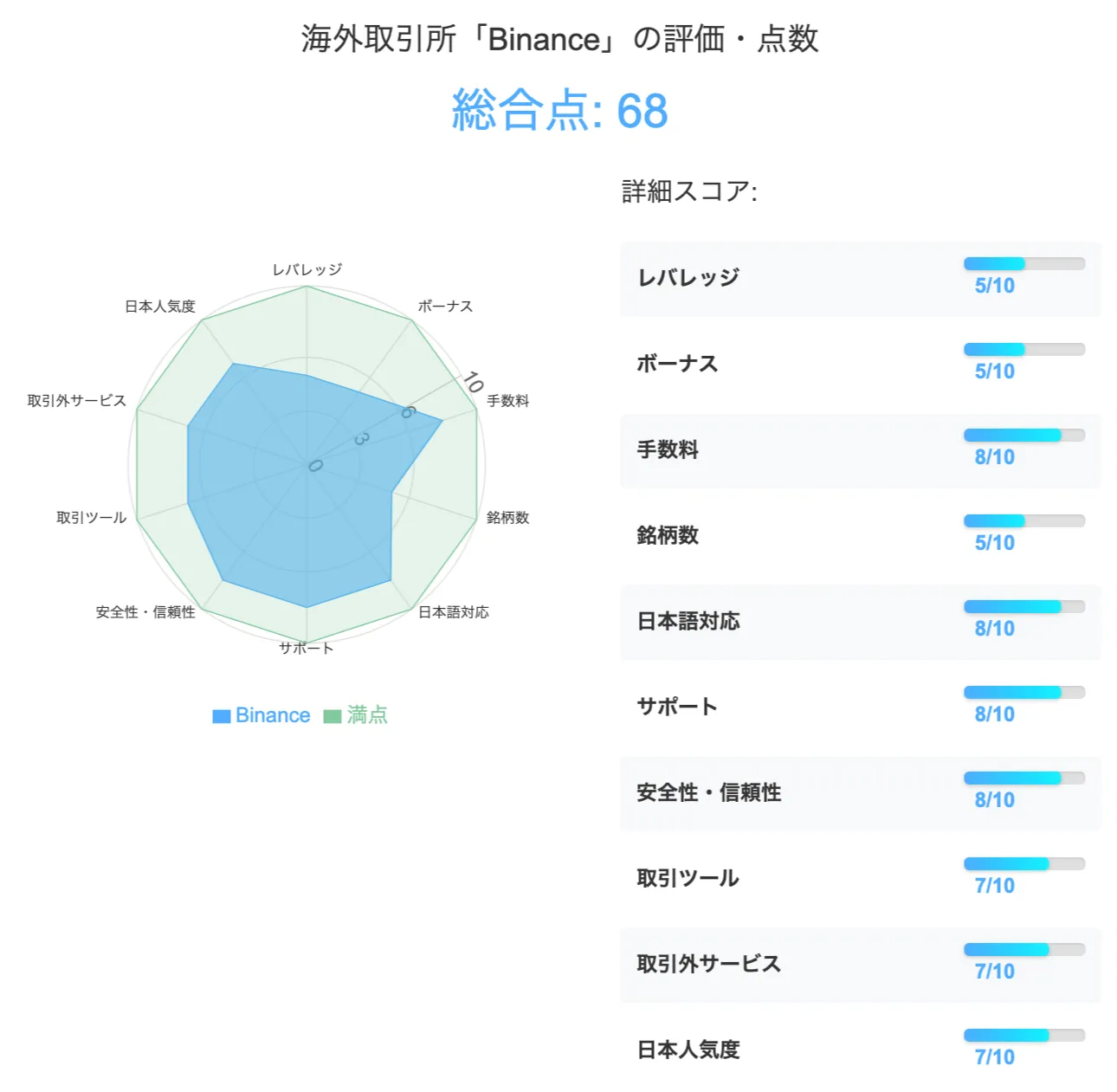
Task: Click the 7/10 score beside 日本人気度
Action: (x=994, y=1057)
